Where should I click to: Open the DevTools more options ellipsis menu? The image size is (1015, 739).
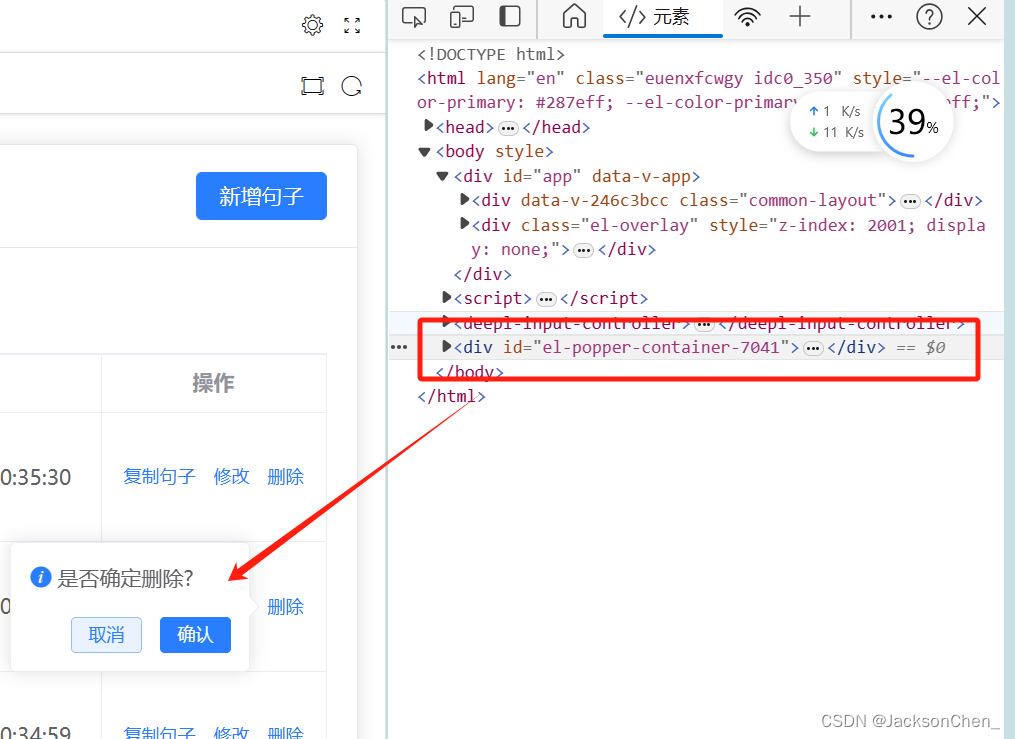881,17
